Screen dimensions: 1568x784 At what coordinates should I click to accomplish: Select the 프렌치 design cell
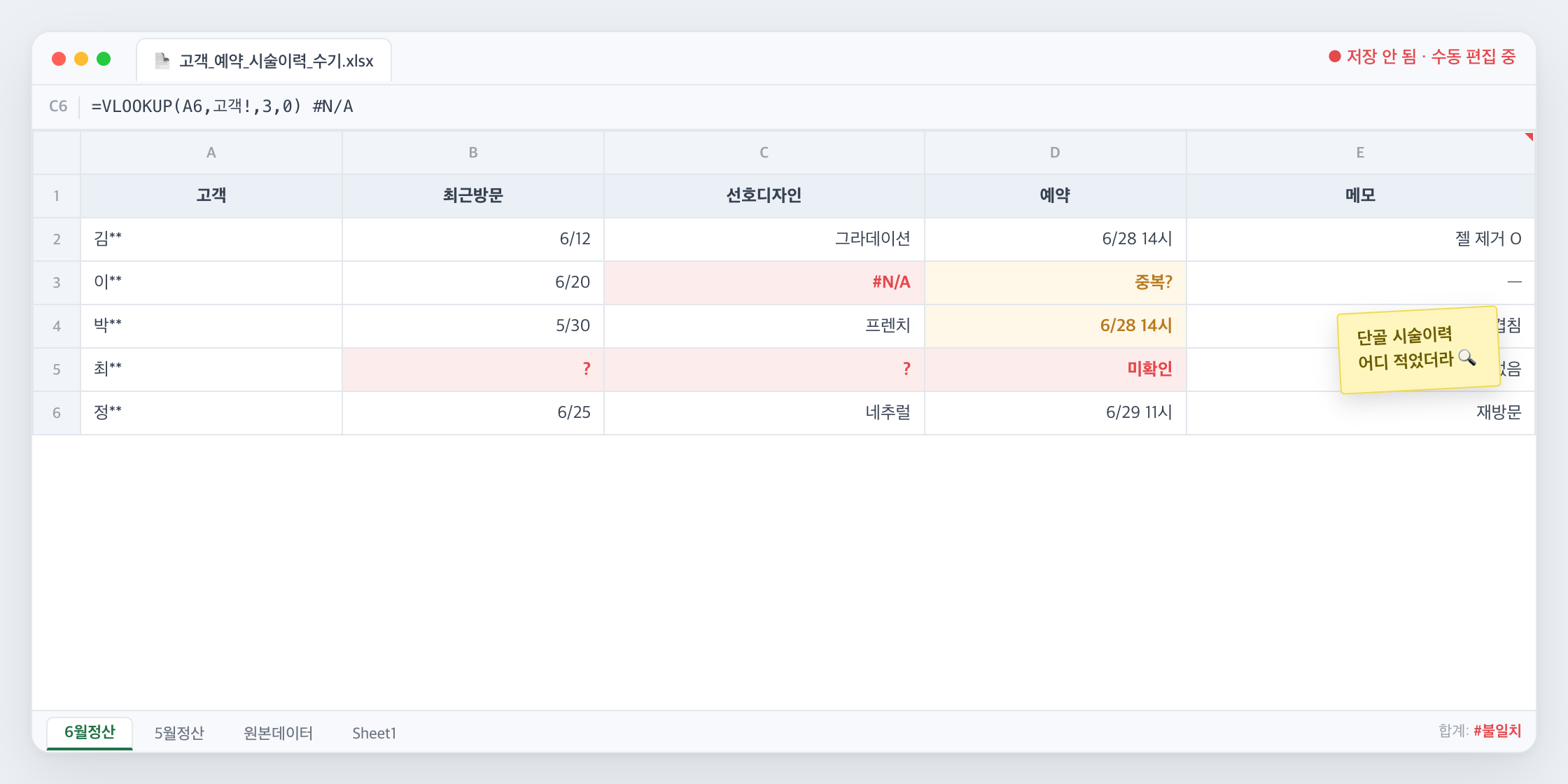[764, 326]
